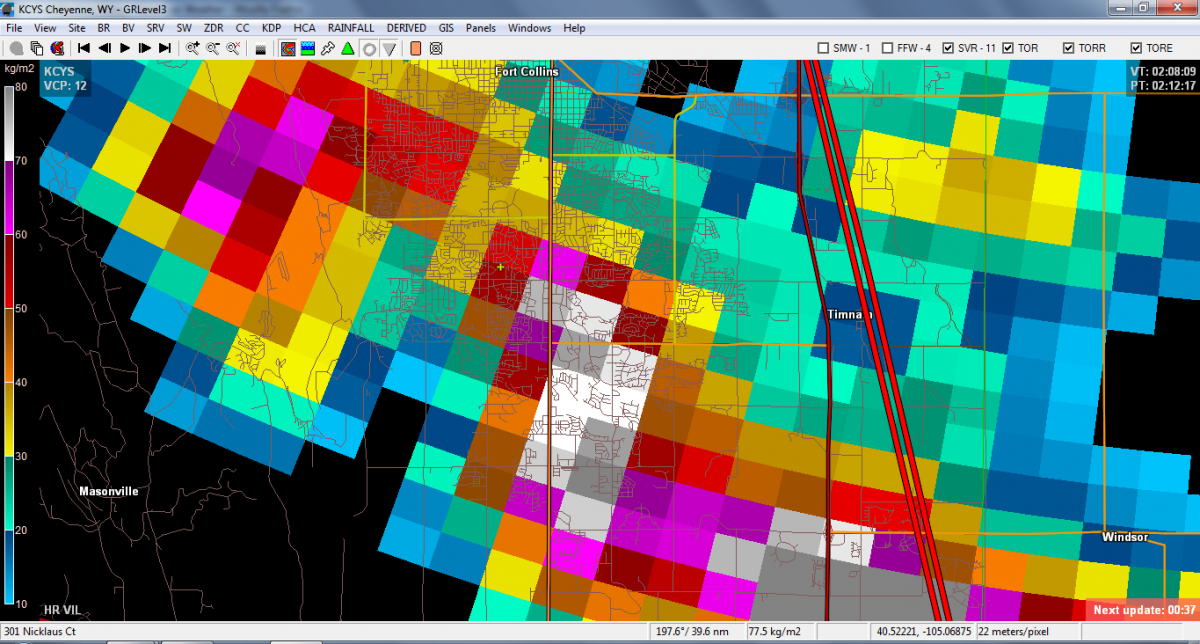This screenshot has height=644, width=1200.
Task: Open the BR product menu
Action: coord(104,28)
